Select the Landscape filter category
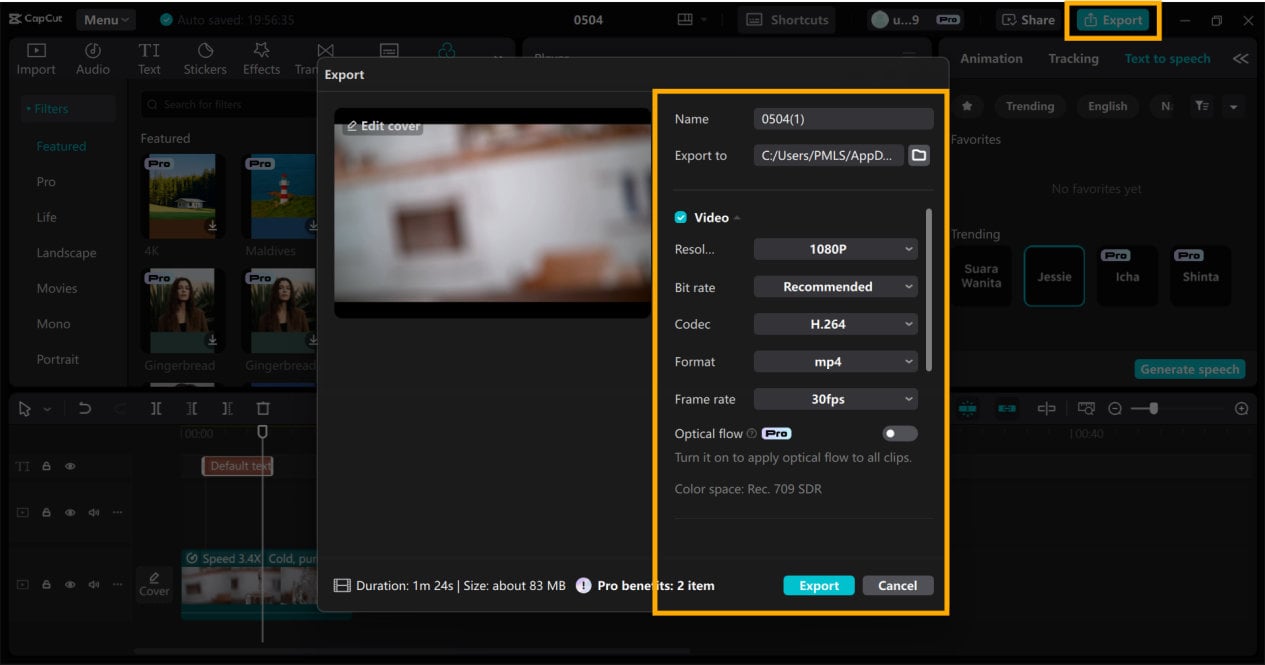This screenshot has width=1265, height=665. tap(66, 253)
